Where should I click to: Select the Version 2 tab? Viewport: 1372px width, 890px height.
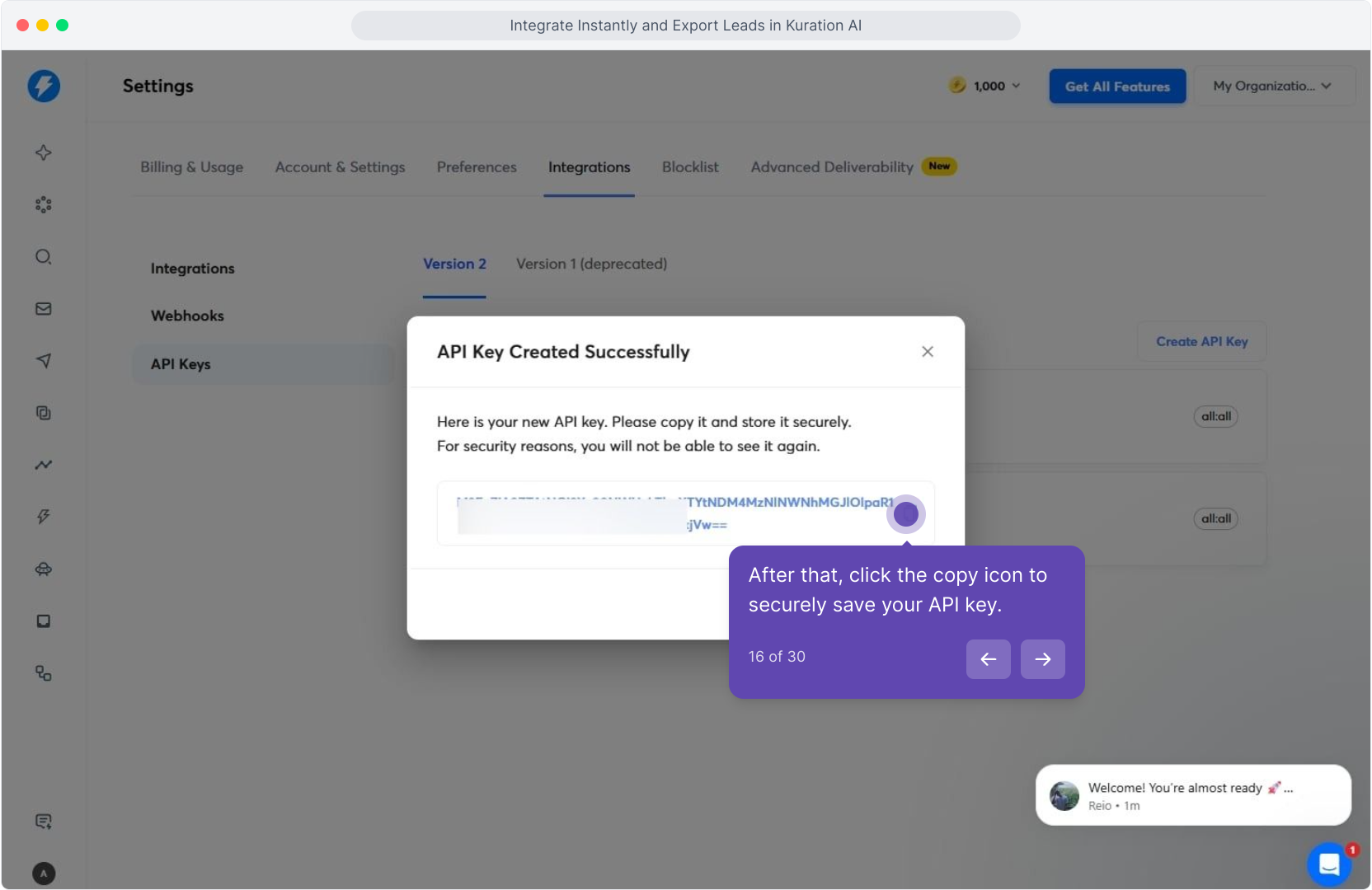(x=454, y=264)
